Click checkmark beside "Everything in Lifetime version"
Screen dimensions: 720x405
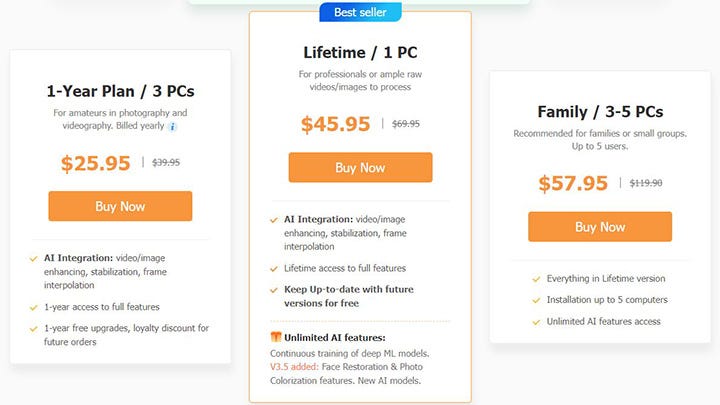click(x=535, y=279)
